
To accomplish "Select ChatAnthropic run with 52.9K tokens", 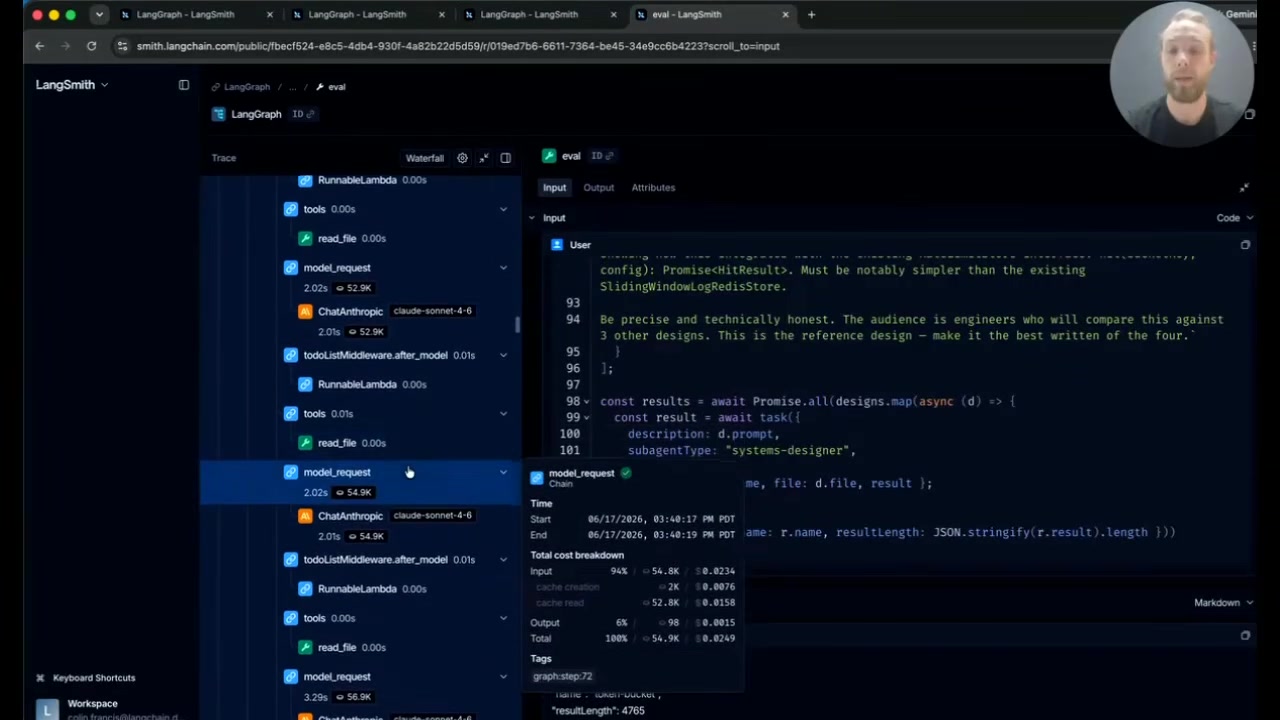I will (x=360, y=321).
